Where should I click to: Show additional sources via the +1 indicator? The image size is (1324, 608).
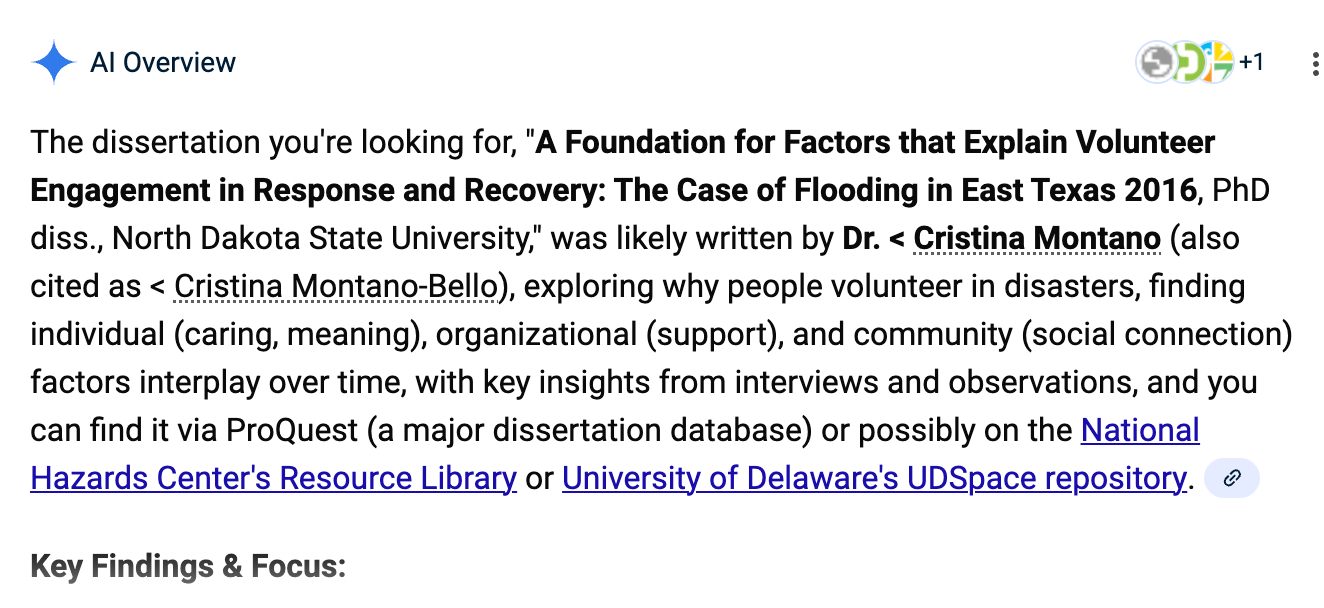point(1251,63)
